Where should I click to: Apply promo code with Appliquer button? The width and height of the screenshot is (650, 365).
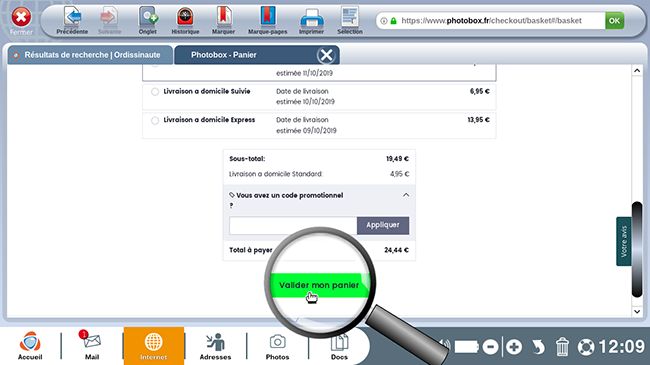pos(383,225)
